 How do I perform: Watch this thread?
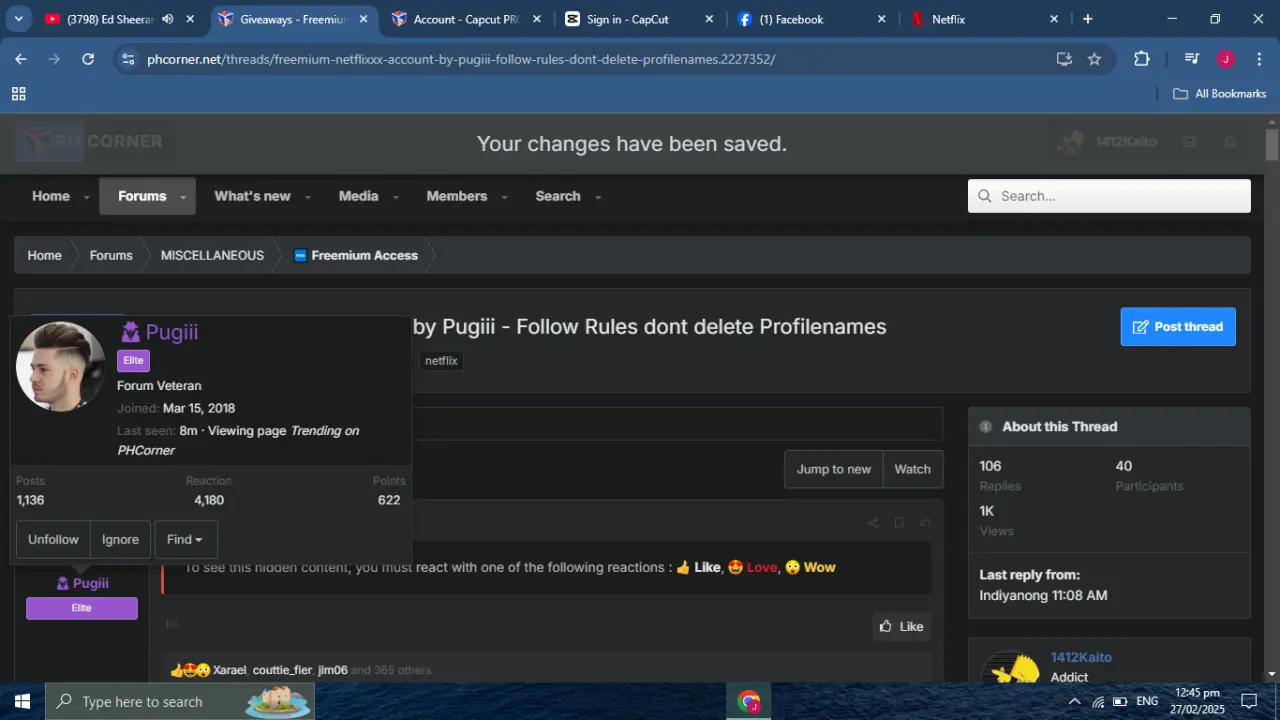(x=912, y=469)
